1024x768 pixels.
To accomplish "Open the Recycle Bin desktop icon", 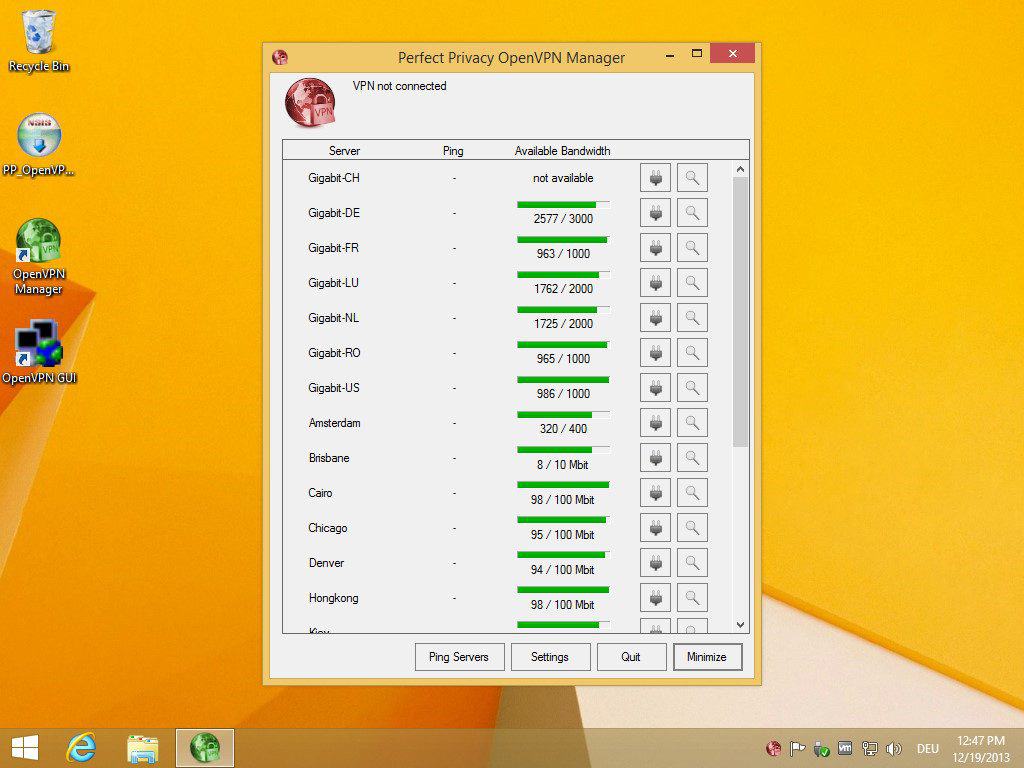I will pos(39,40).
